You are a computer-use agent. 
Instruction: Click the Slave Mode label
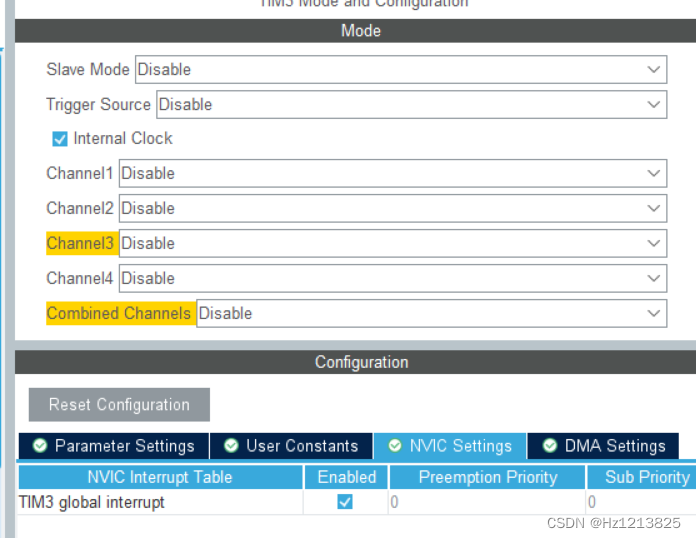88,70
